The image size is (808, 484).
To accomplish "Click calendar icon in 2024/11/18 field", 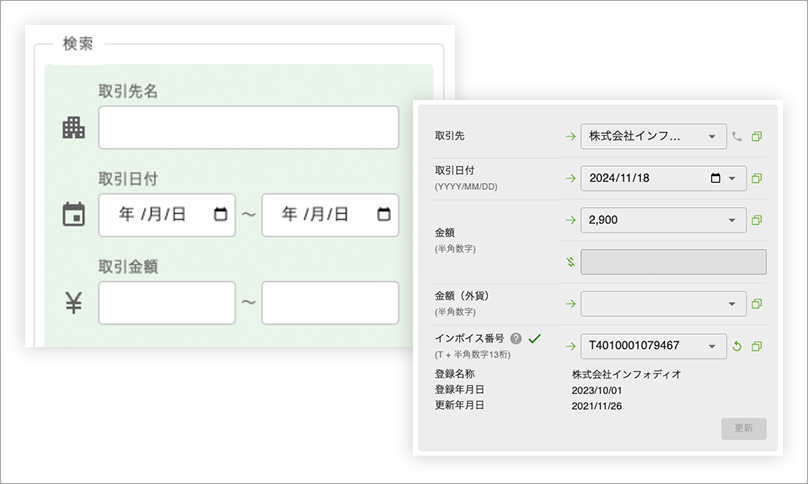I will (715, 178).
